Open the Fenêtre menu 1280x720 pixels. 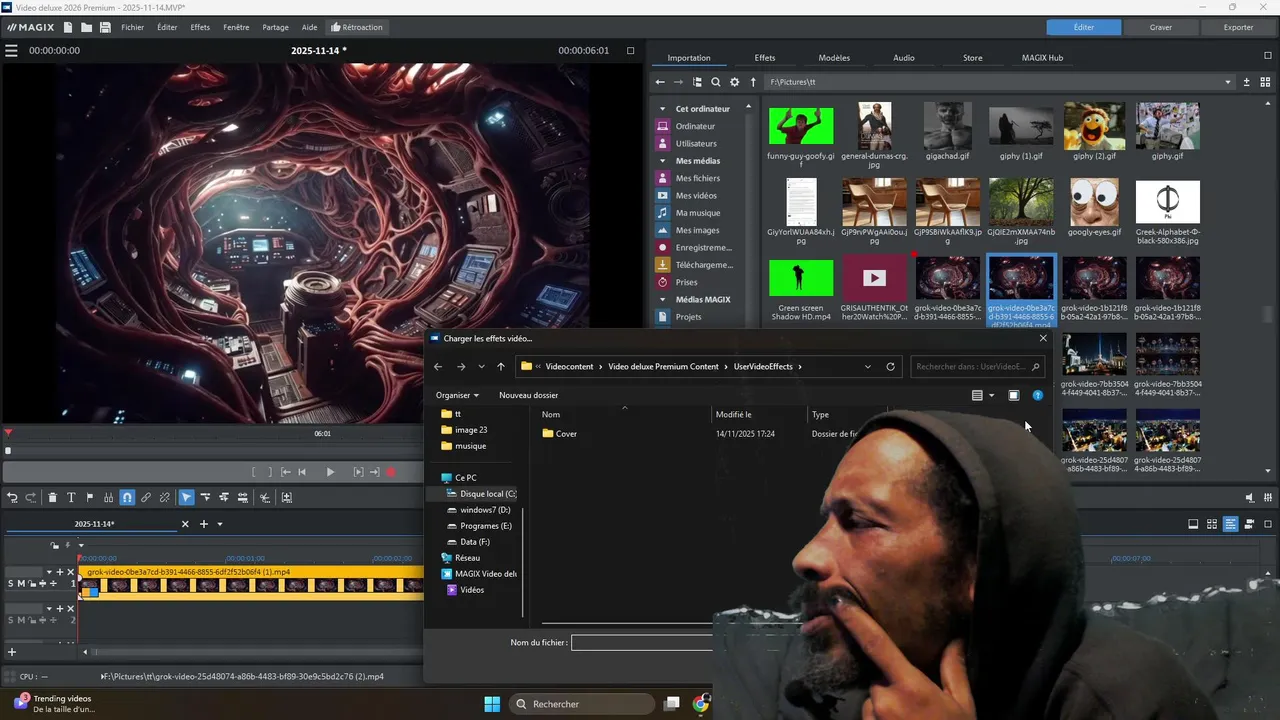point(236,27)
